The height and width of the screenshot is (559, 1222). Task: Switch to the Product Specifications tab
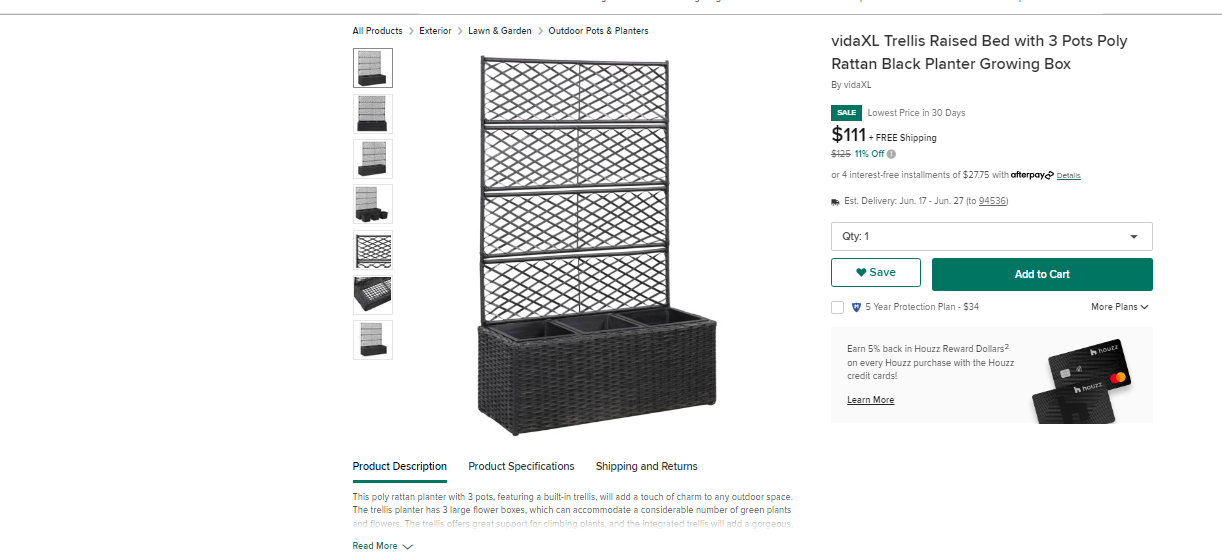click(521, 466)
